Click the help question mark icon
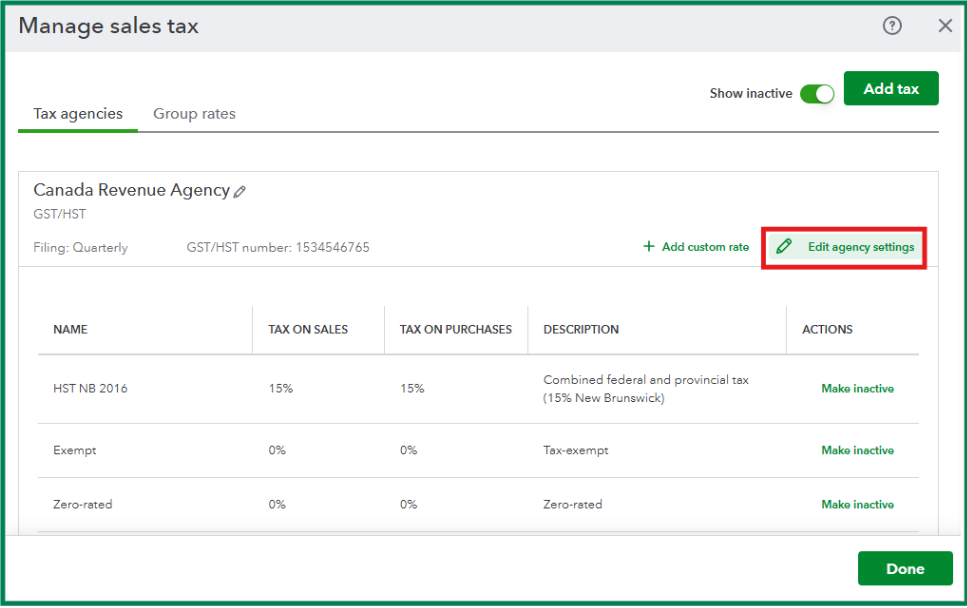This screenshot has width=967, height=608. pyautogui.click(x=892, y=26)
